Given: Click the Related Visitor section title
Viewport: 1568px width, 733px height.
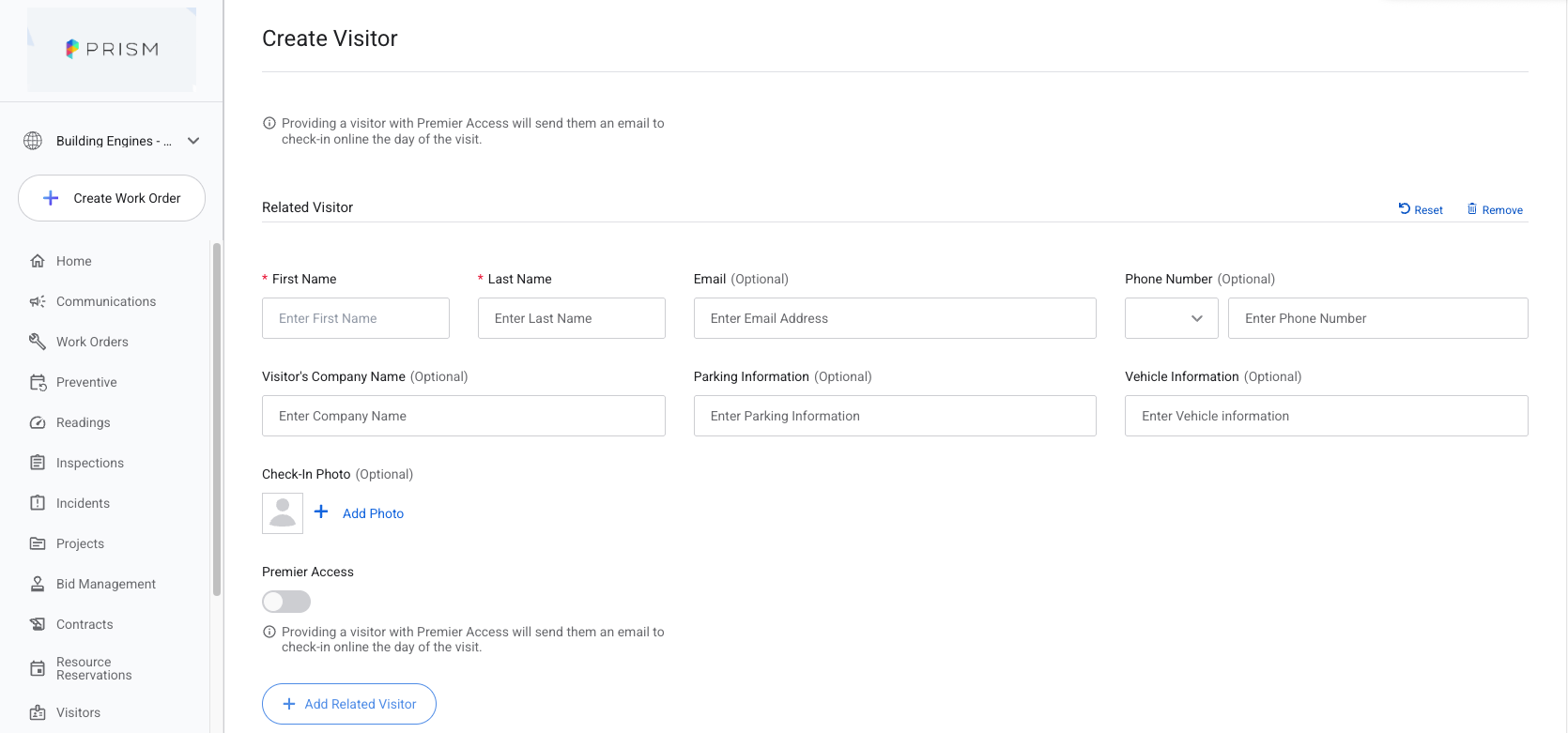Looking at the screenshot, I should 307,207.
